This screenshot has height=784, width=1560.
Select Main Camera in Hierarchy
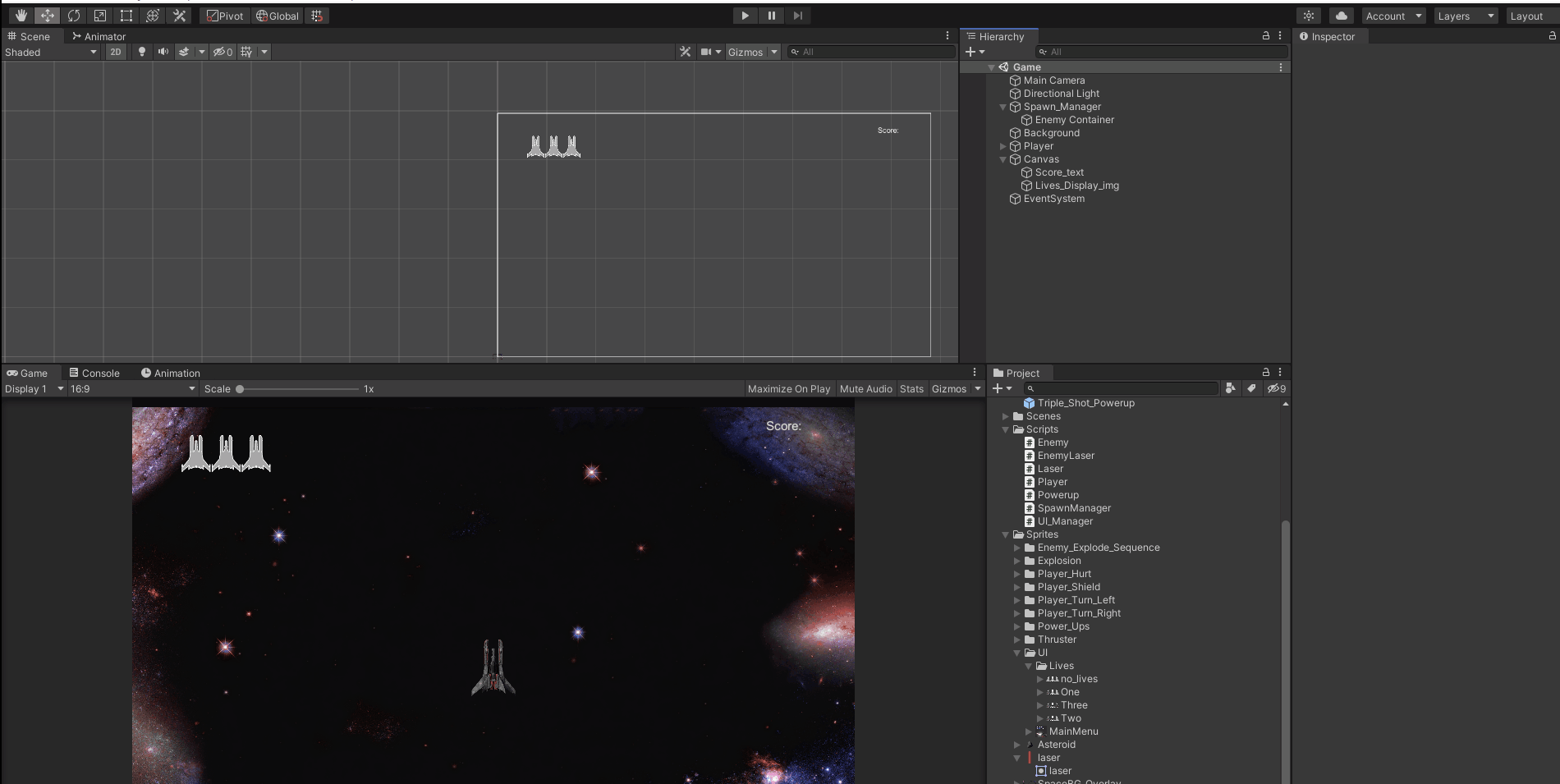(x=1054, y=80)
